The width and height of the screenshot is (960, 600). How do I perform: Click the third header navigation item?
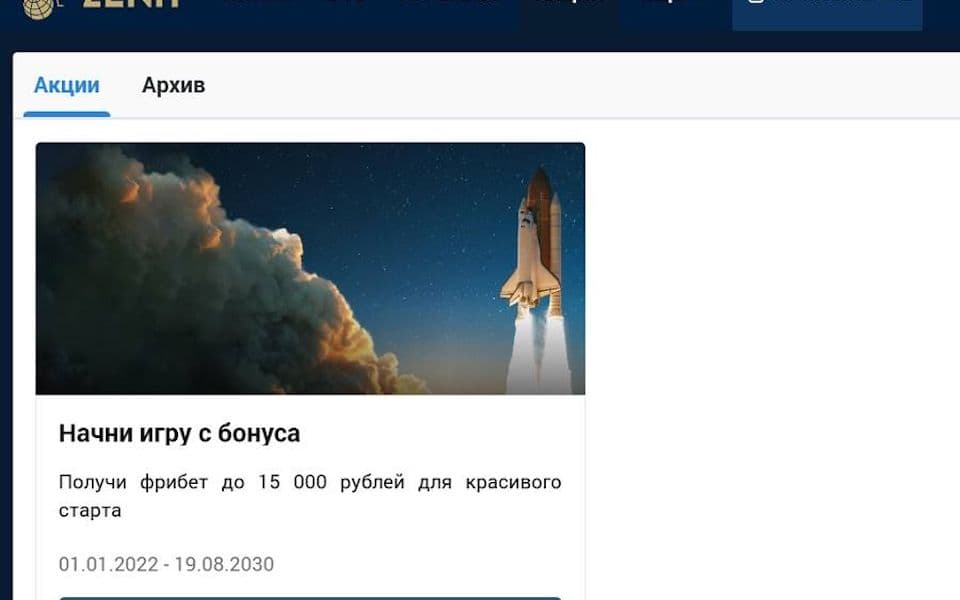(452, 5)
